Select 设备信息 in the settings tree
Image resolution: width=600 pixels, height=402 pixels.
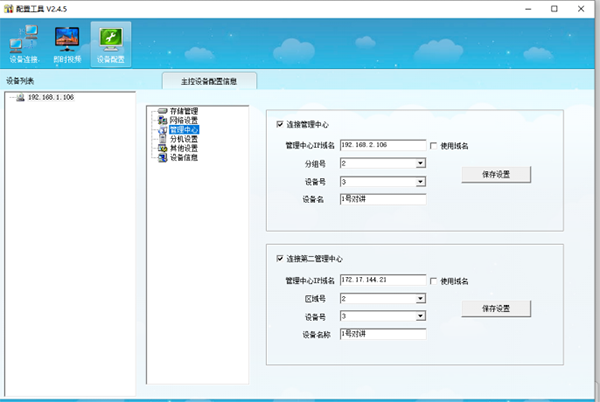click(x=184, y=158)
